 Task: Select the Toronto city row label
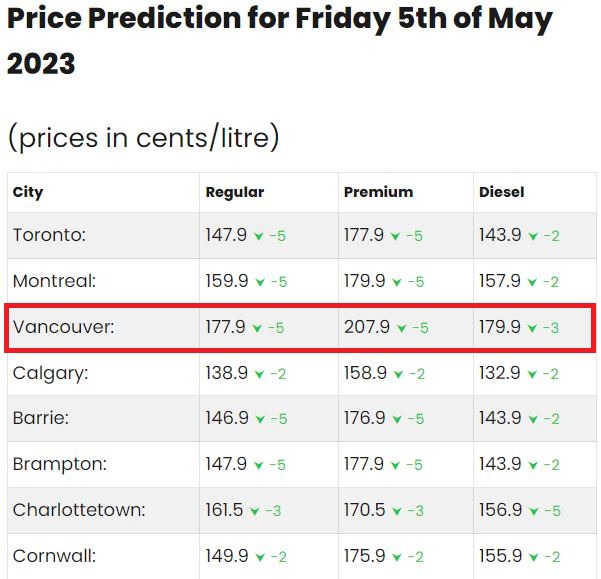tap(49, 235)
